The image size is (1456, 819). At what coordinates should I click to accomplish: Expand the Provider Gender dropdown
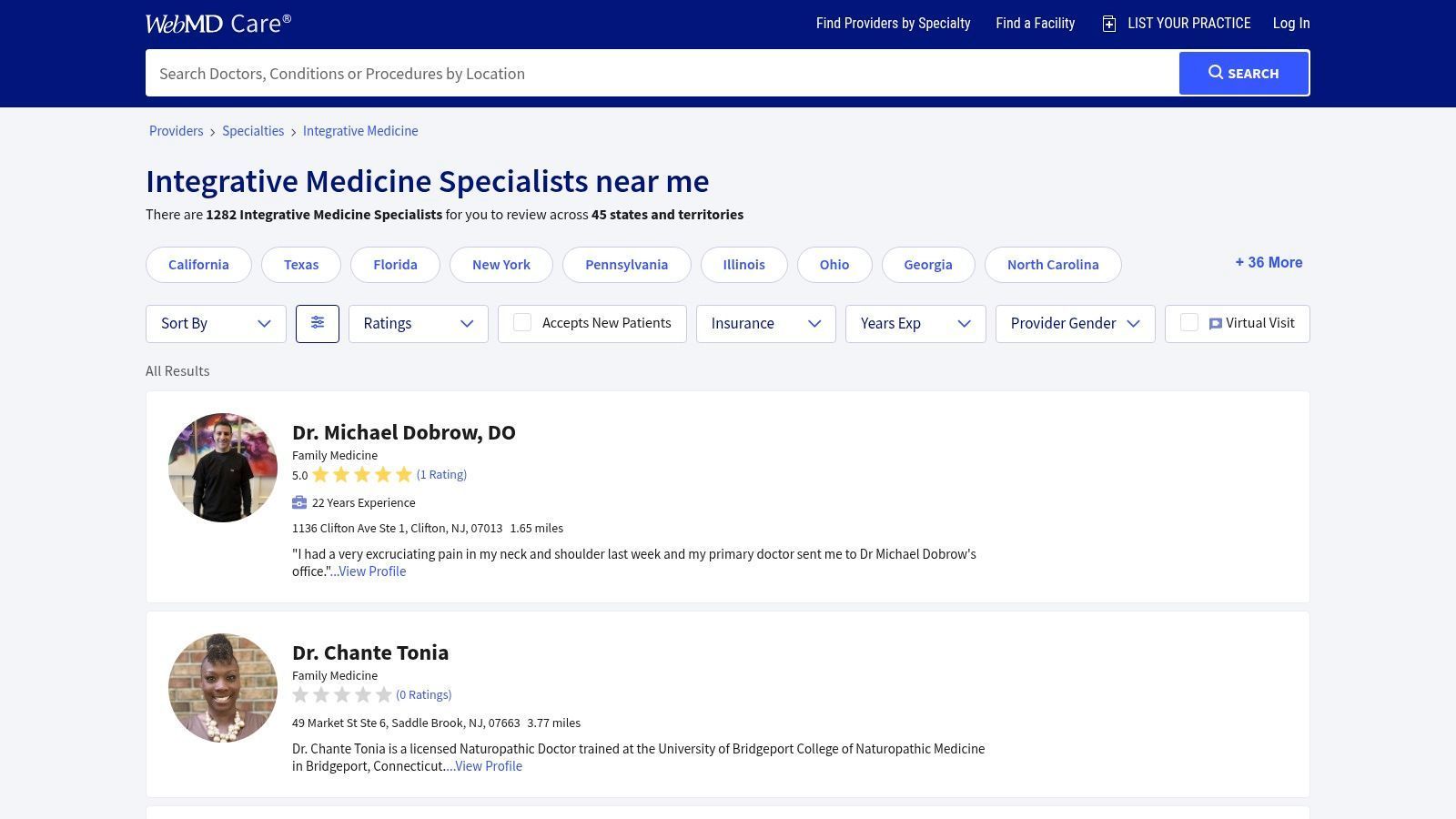coord(1075,323)
